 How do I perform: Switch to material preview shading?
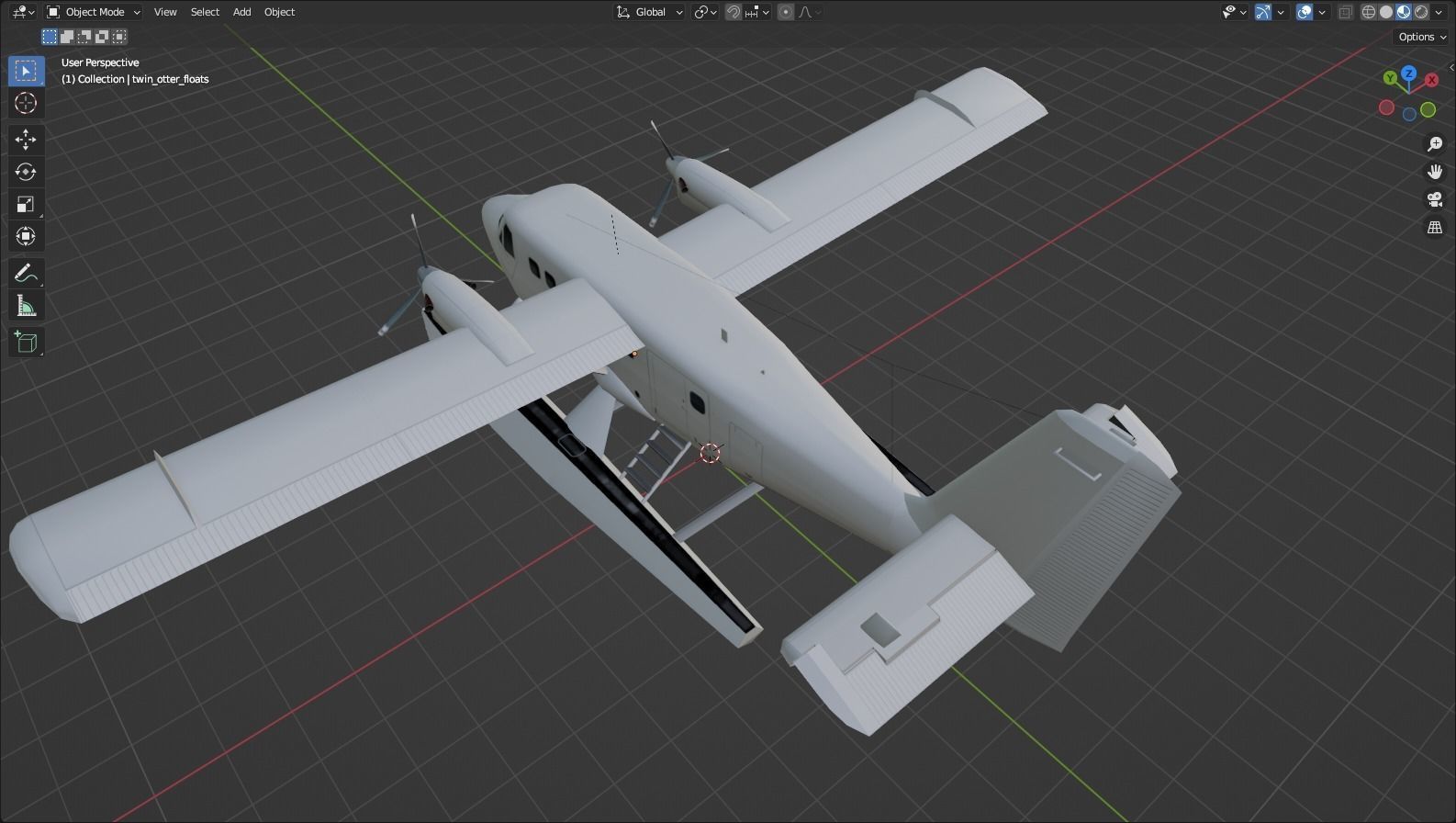1404,12
